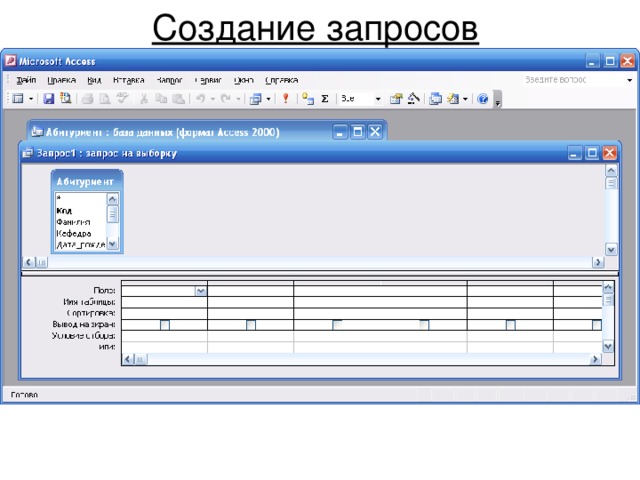The image size is (640, 480).
Task: Open the Query Type dropdown arrow
Action: (x=268, y=99)
